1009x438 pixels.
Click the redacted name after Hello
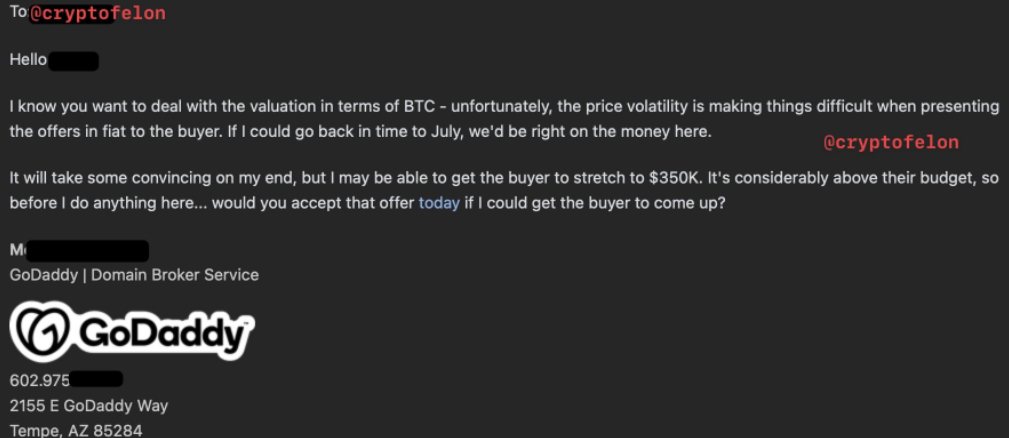tap(73, 61)
